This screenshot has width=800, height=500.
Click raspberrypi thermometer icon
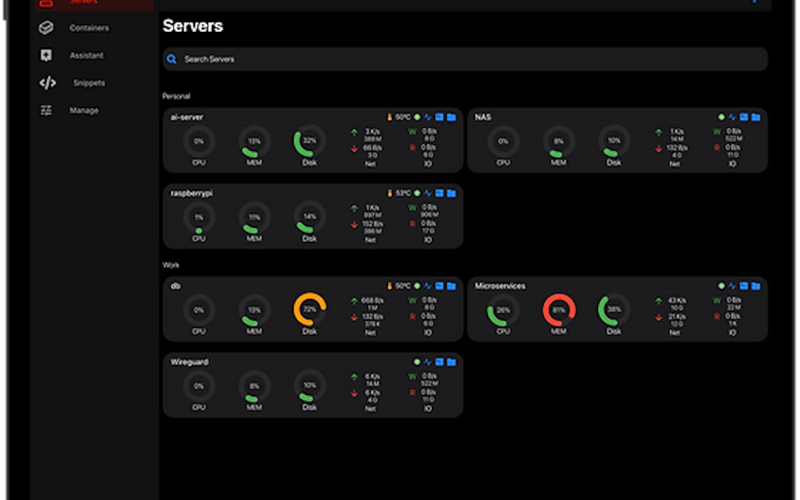click(x=389, y=193)
